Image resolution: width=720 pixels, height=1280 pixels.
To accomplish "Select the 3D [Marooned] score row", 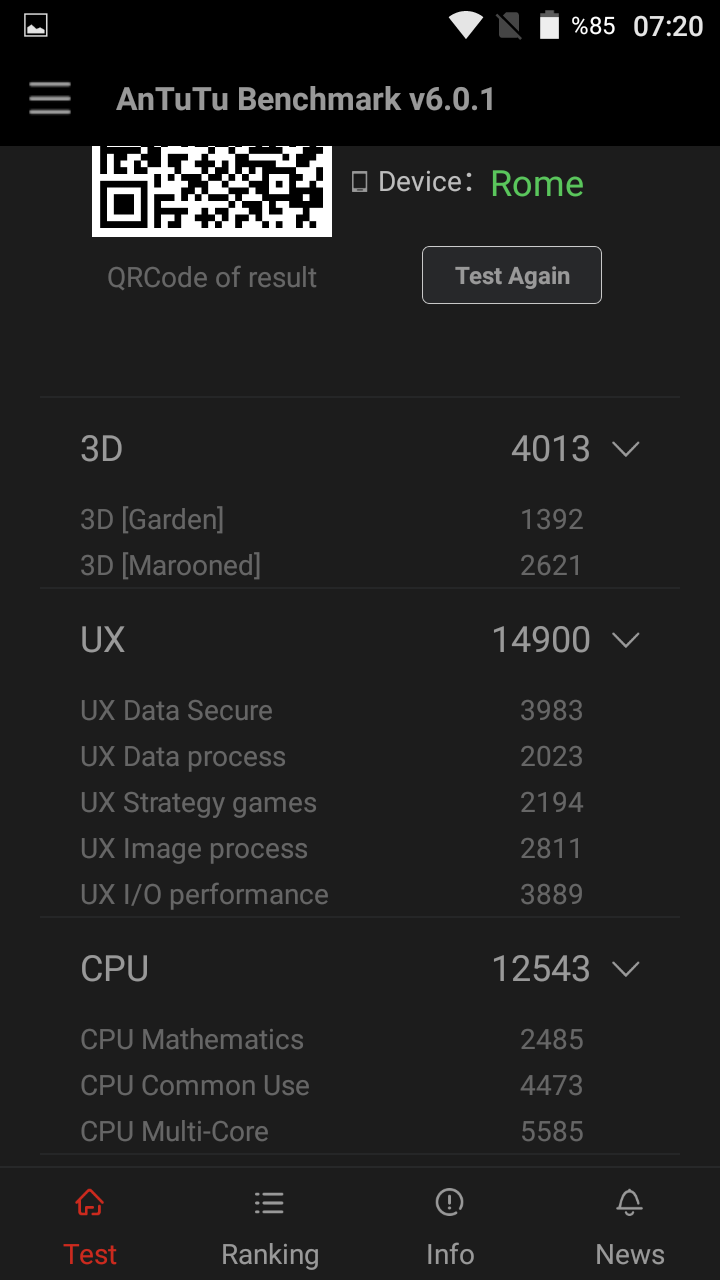I will click(x=360, y=565).
